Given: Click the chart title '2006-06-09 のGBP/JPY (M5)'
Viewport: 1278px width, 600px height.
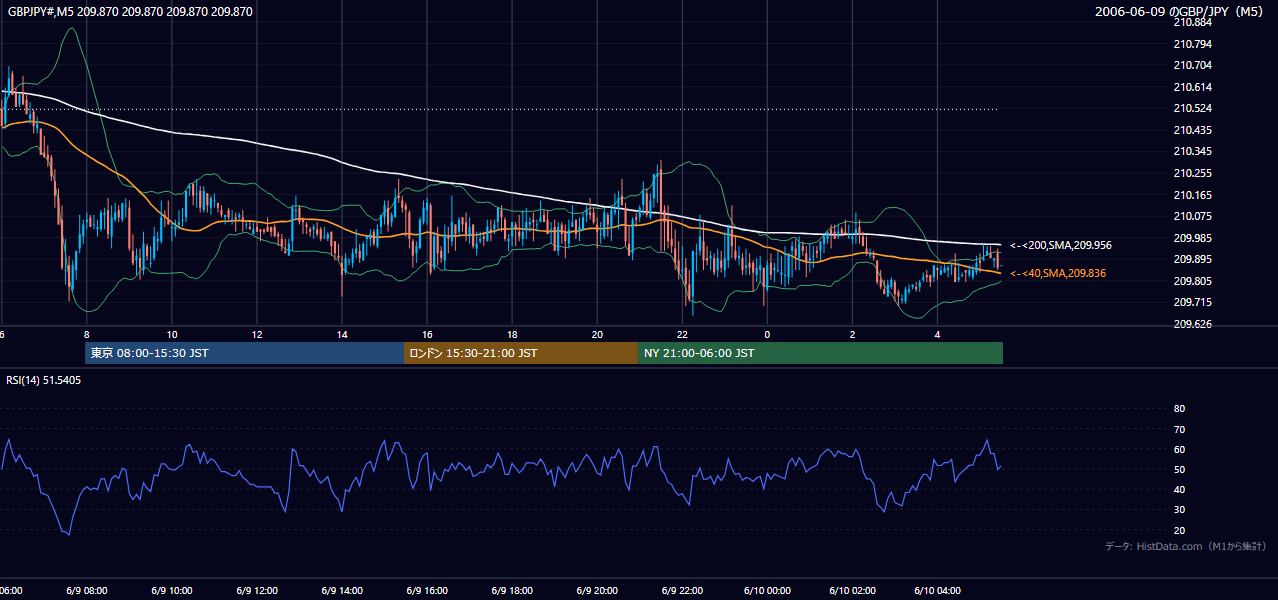Looking at the screenshot, I should pos(1179,12).
